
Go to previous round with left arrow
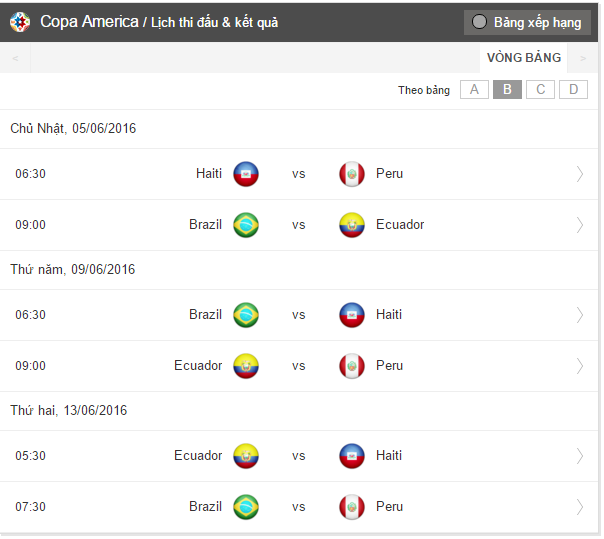click(x=15, y=59)
